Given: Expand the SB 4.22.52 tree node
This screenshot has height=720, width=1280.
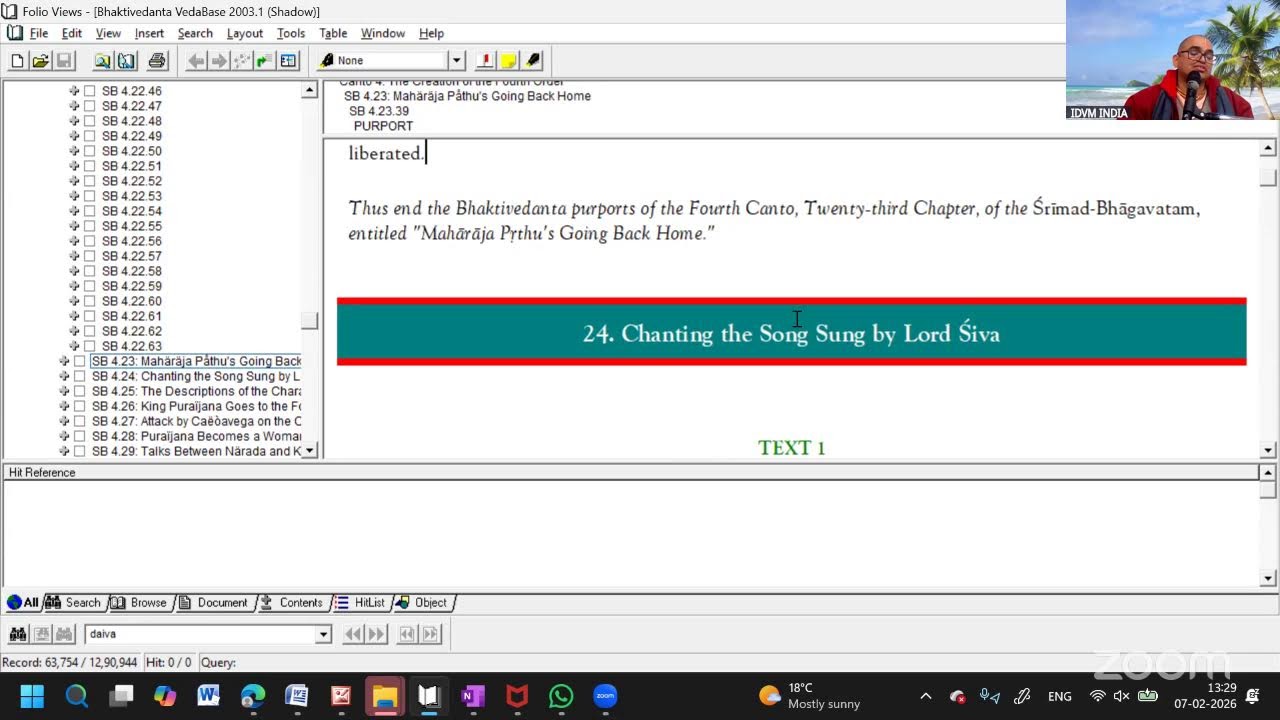Looking at the screenshot, I should [x=74, y=181].
